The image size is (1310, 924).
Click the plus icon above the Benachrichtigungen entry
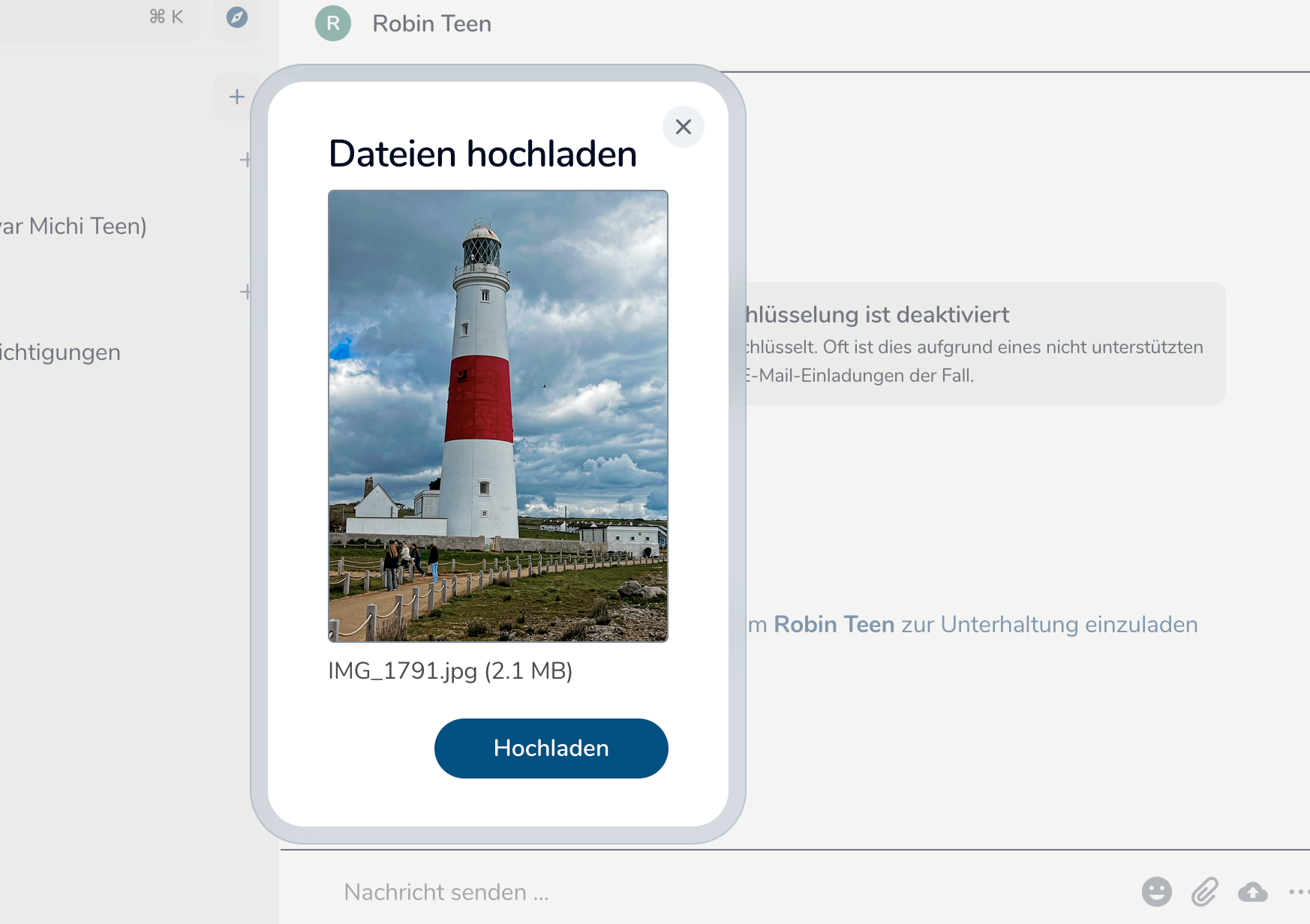(x=245, y=292)
